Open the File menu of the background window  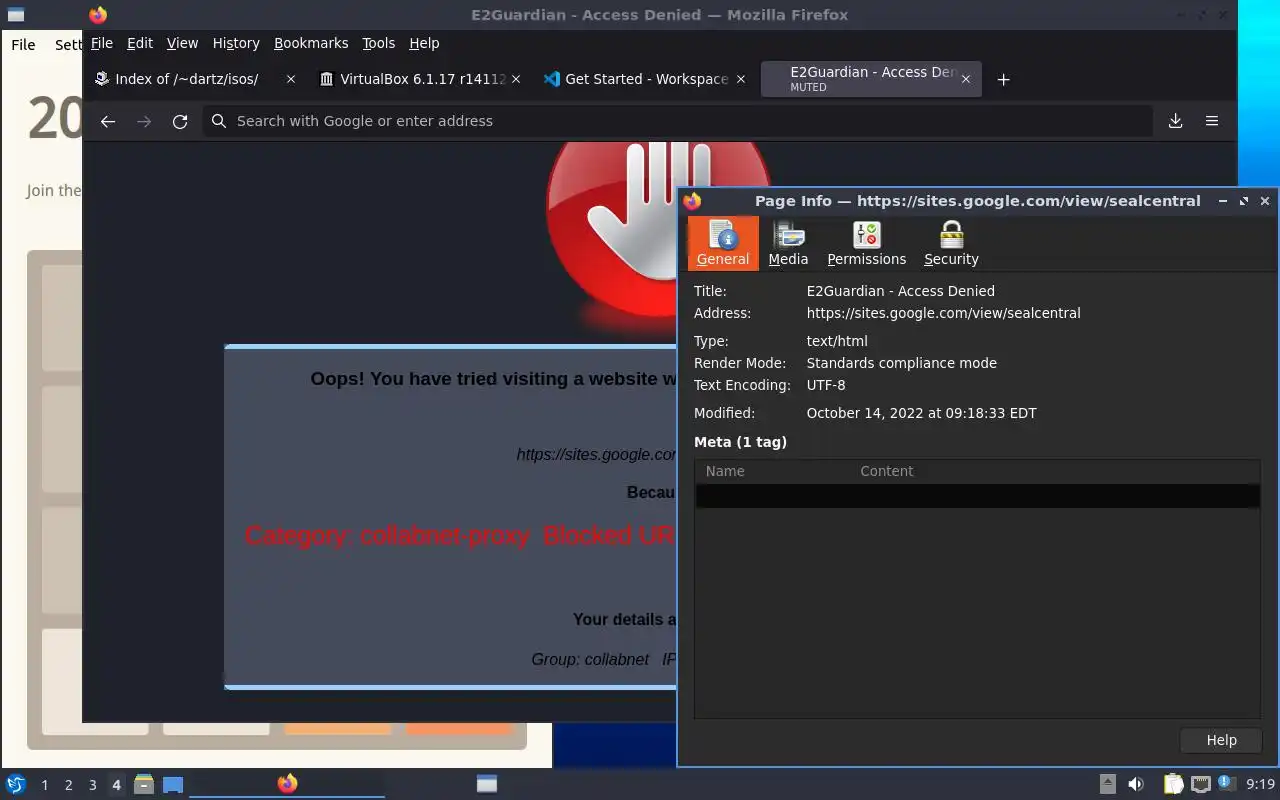[23, 44]
